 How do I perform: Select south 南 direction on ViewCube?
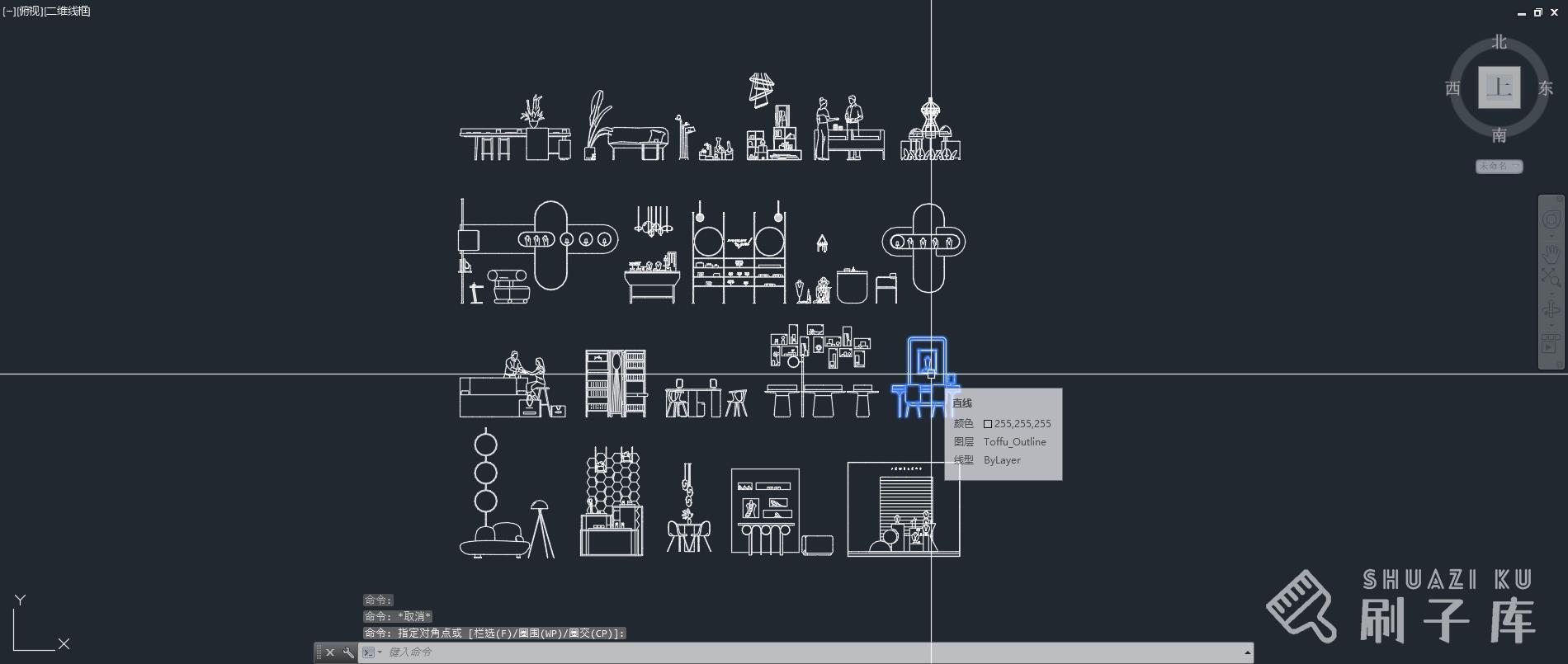(1499, 134)
